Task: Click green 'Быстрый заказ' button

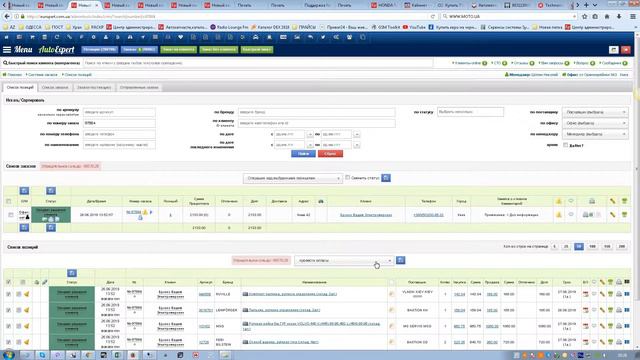Action: click(257, 49)
